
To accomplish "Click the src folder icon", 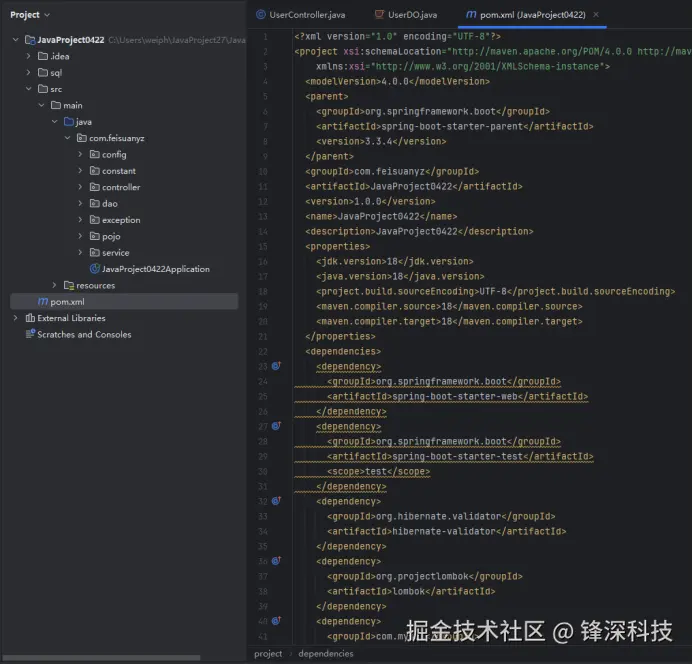I will tap(43, 89).
